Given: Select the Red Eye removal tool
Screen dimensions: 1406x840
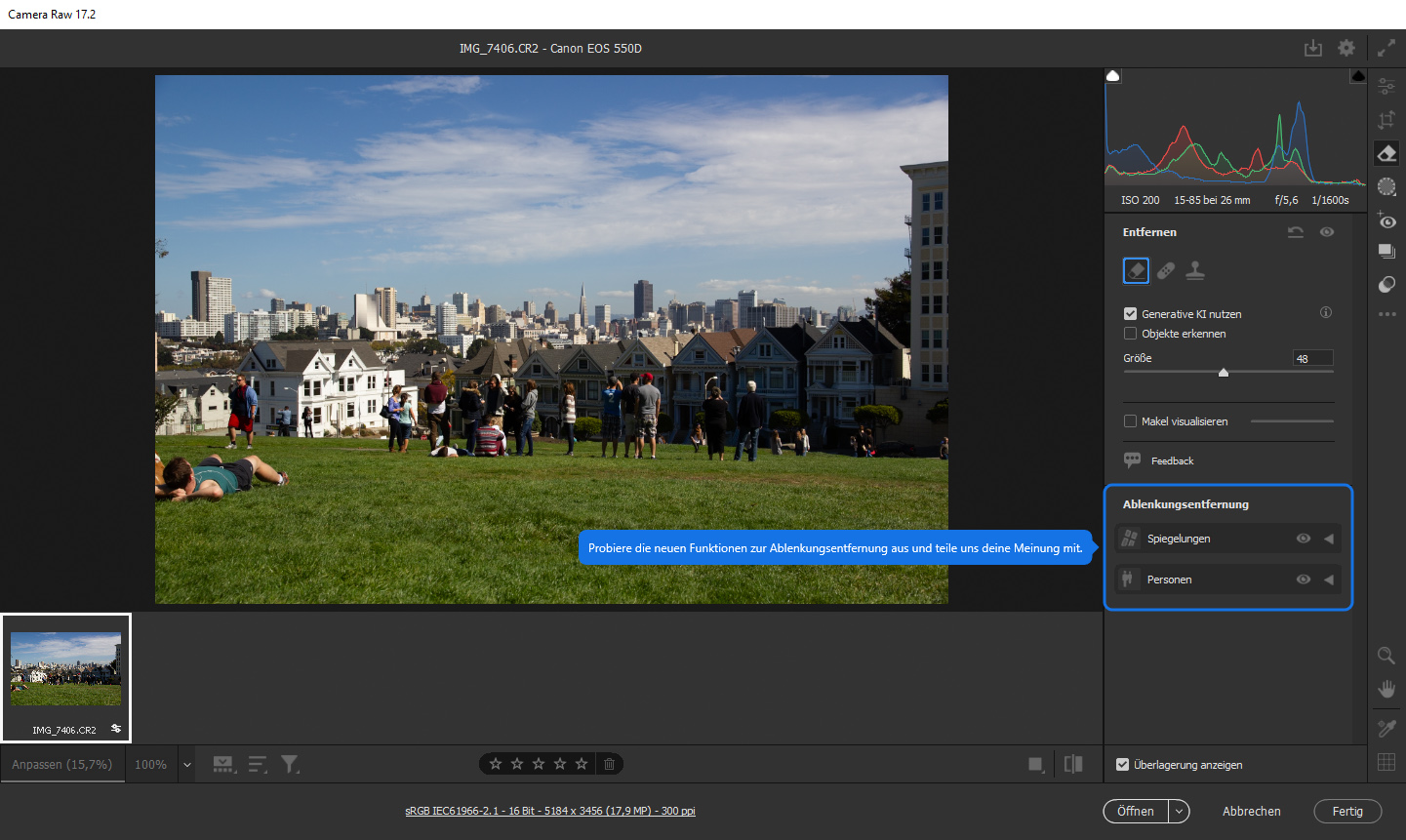Looking at the screenshot, I should pyautogui.click(x=1386, y=220).
